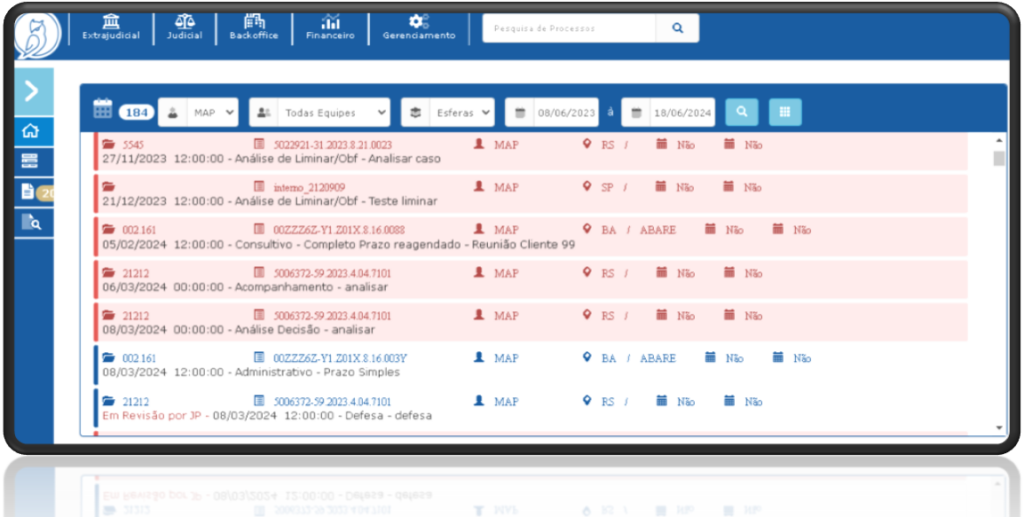The height and width of the screenshot is (517, 1024).
Task: Click the Gerenciamento gears icon
Action: (x=418, y=21)
